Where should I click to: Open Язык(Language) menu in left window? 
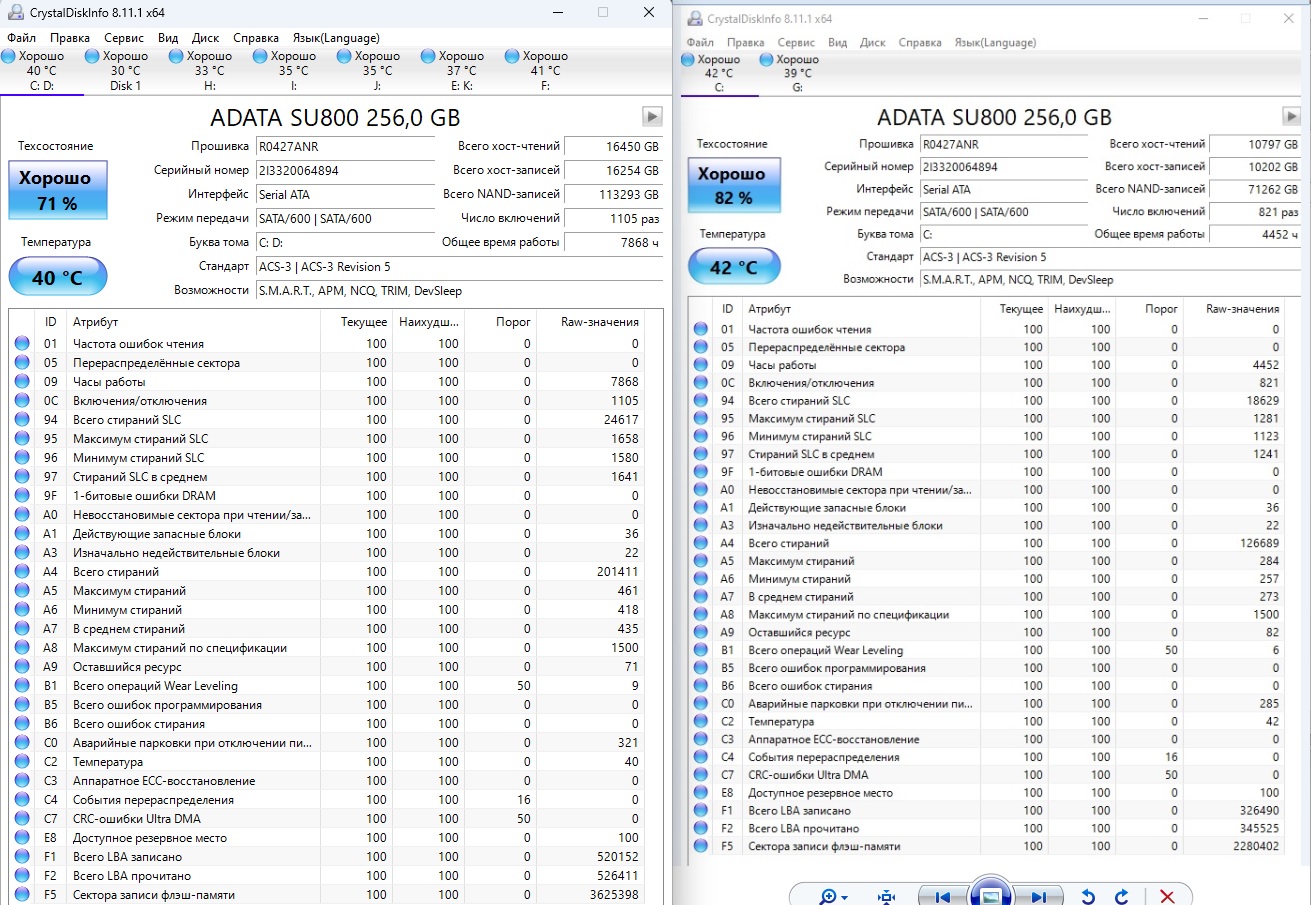[x=336, y=38]
